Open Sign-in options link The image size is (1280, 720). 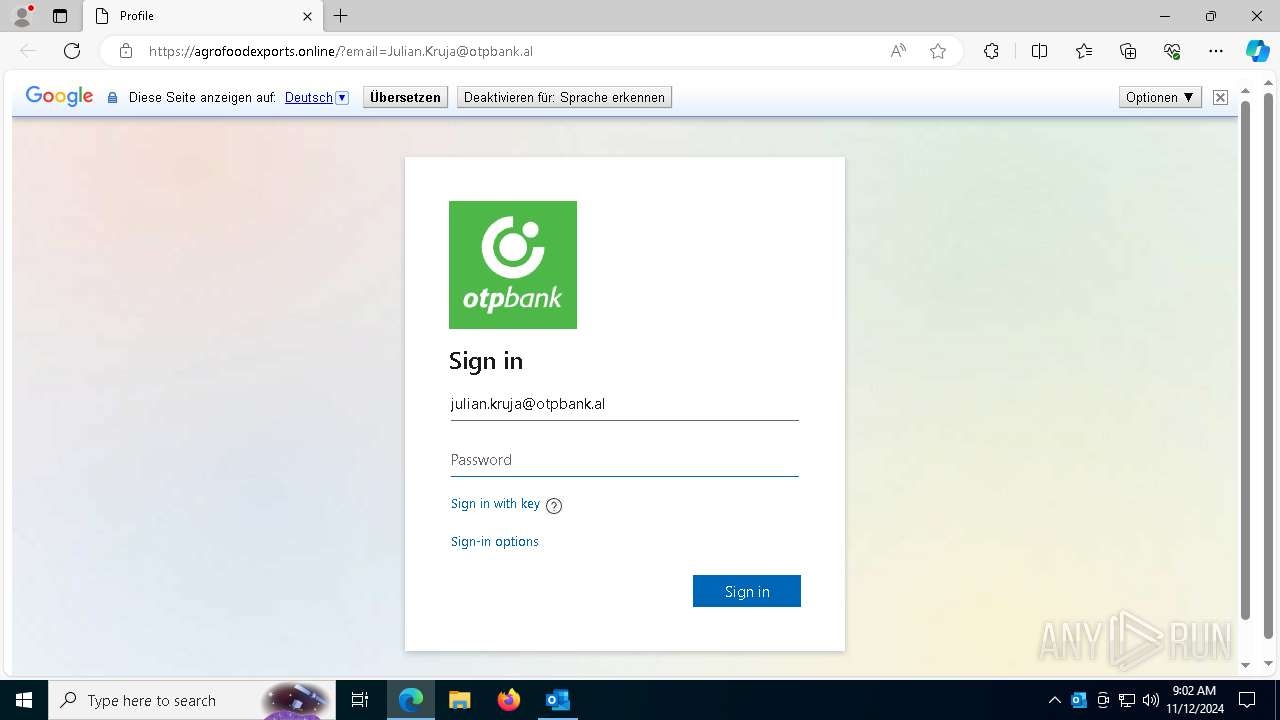494,542
